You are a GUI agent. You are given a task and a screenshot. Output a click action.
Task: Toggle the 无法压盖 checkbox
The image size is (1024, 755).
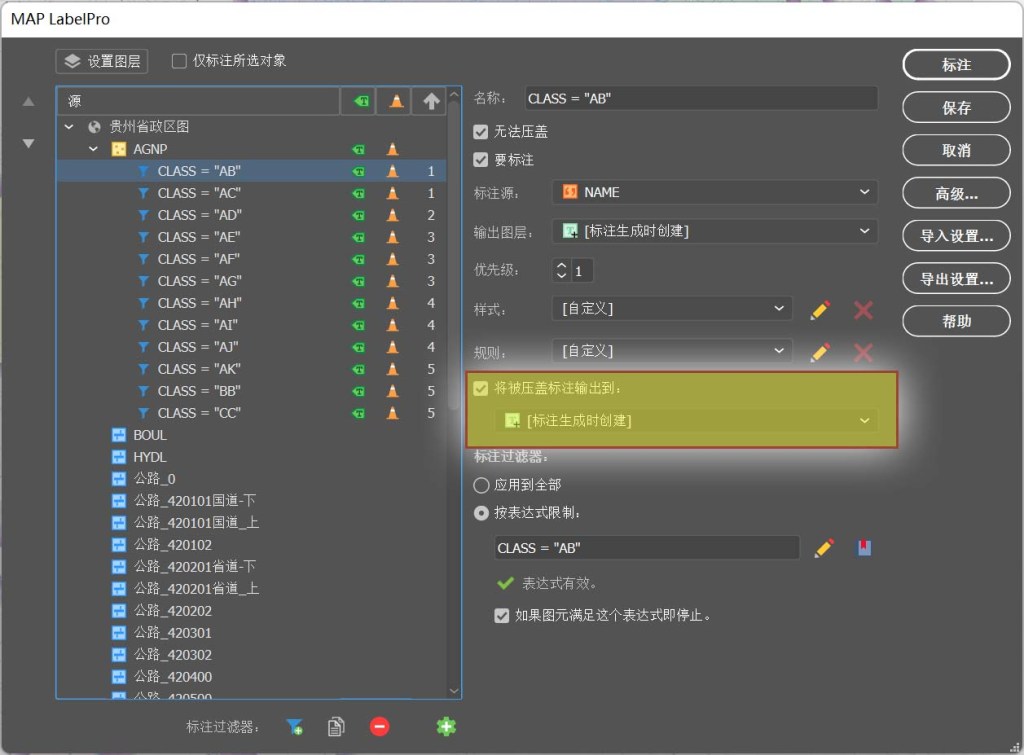coord(481,132)
